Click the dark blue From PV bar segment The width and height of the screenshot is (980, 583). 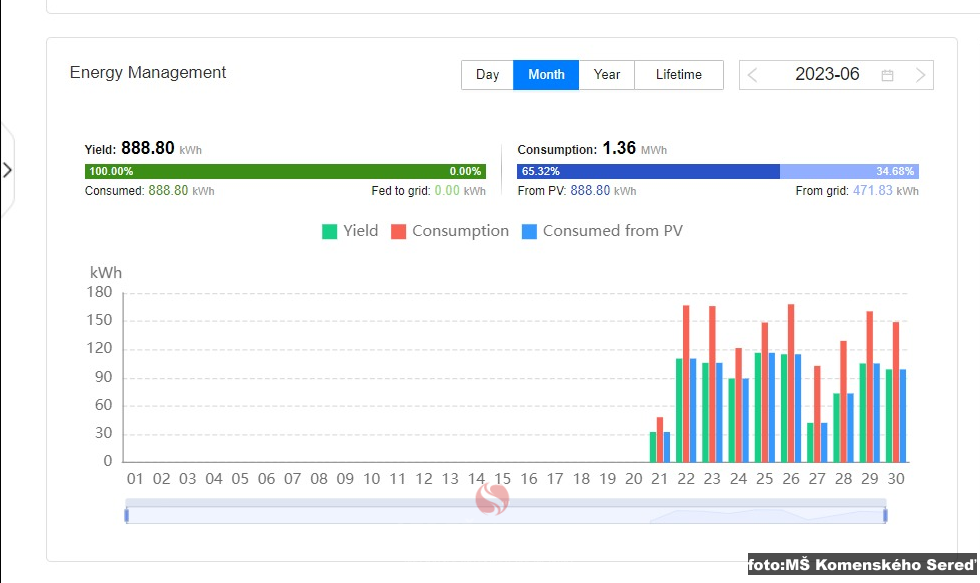pyautogui.click(x=648, y=171)
